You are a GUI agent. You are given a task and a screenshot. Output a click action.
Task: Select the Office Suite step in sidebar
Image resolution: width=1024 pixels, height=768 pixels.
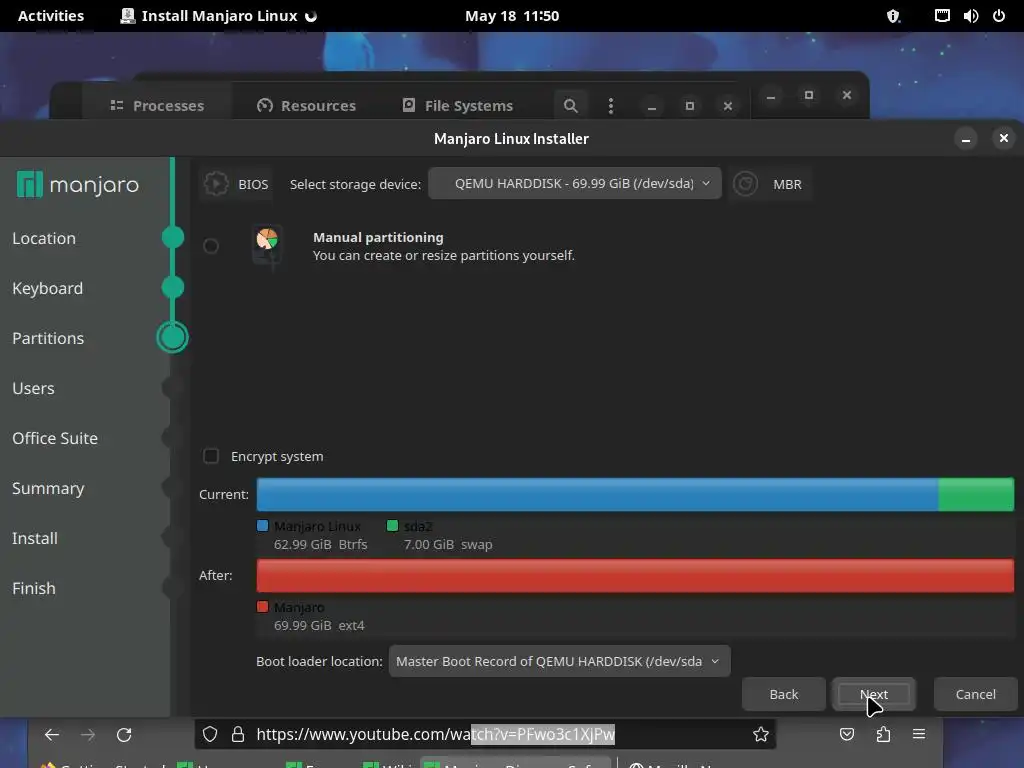click(x=55, y=438)
